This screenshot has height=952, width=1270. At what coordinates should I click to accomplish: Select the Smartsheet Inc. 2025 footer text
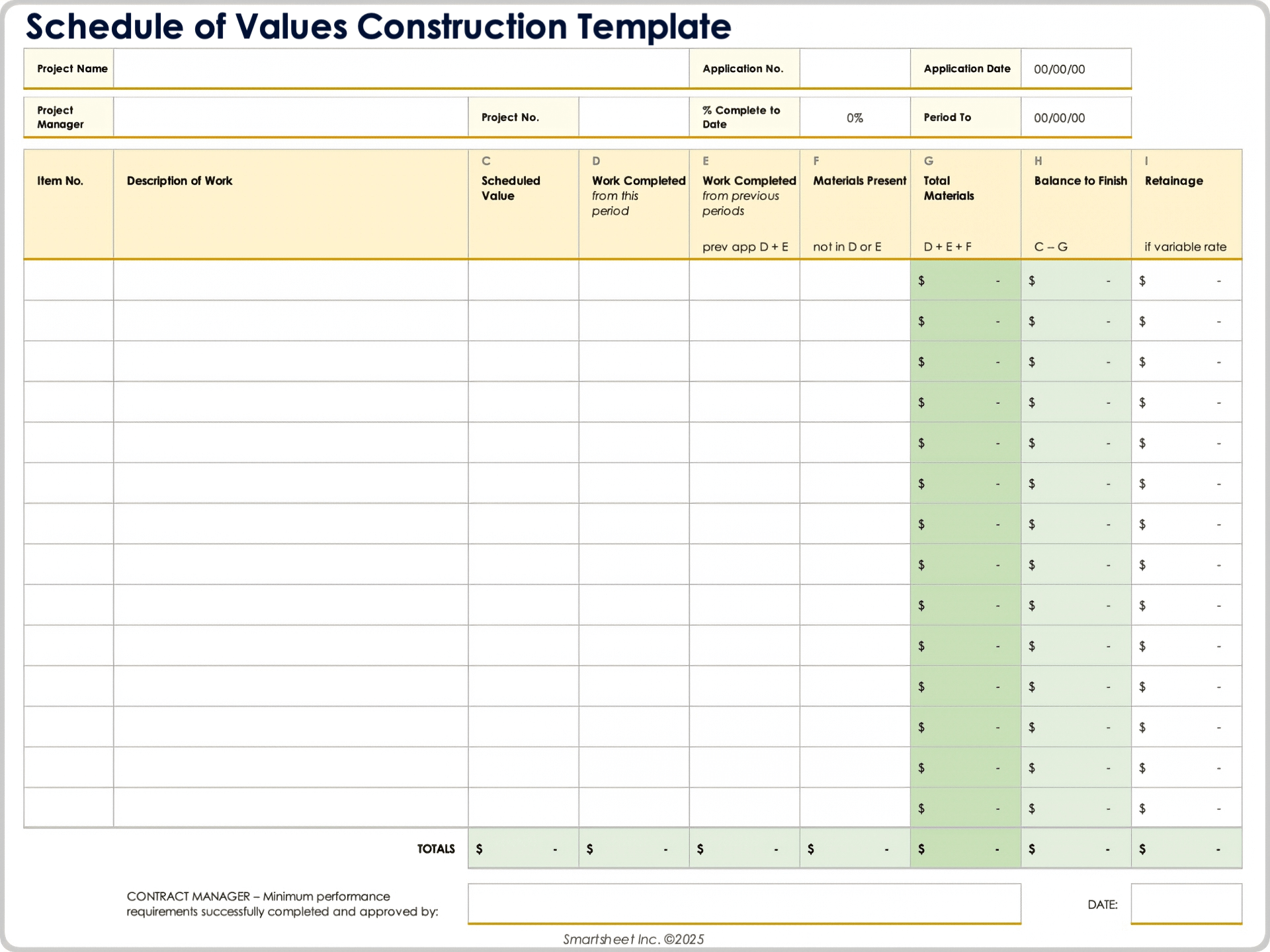pos(634,938)
